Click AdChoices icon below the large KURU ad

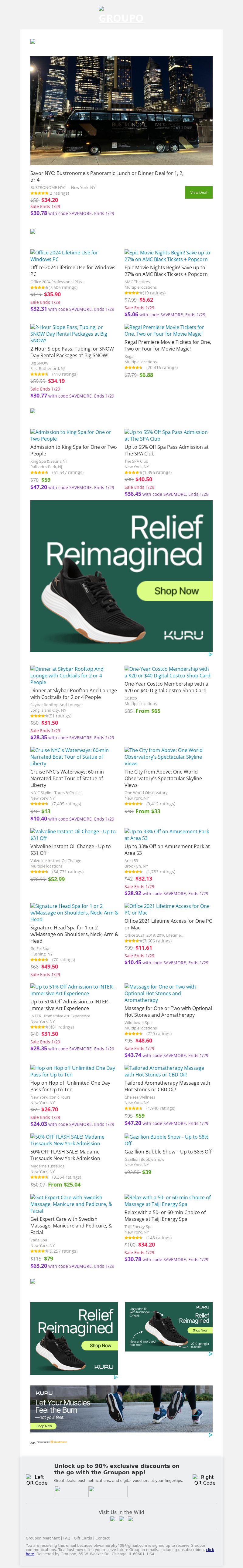click(210, 654)
